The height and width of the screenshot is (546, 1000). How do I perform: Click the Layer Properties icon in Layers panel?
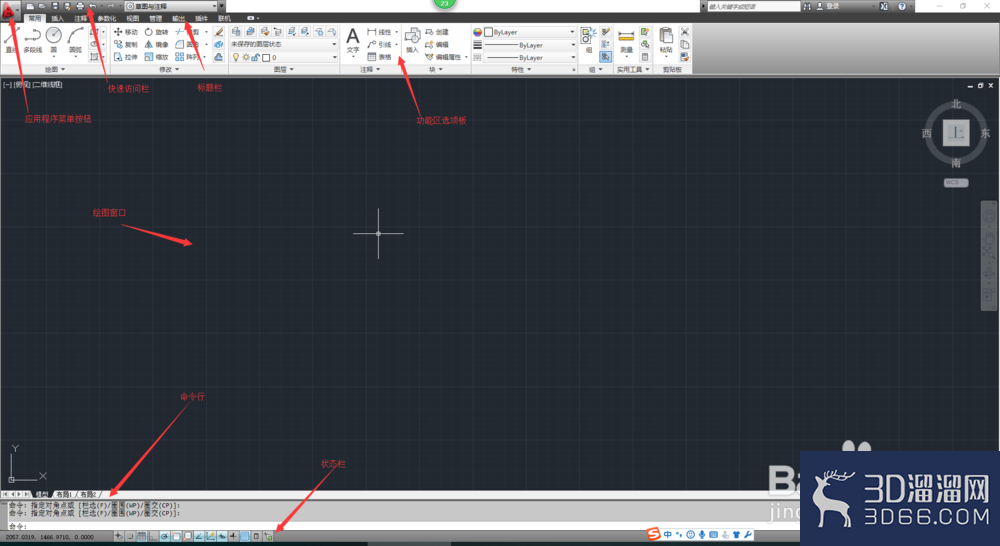235,32
